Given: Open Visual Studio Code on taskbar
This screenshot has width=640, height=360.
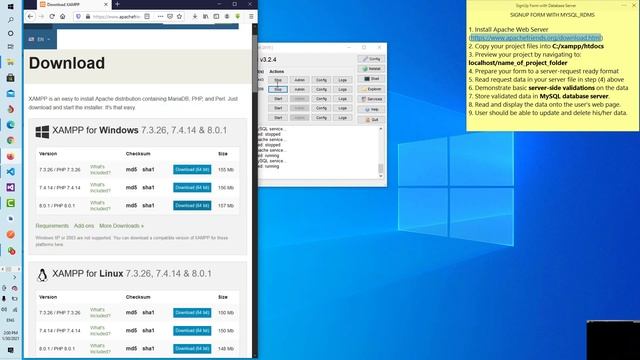Looking at the screenshot, I should 11,172.
